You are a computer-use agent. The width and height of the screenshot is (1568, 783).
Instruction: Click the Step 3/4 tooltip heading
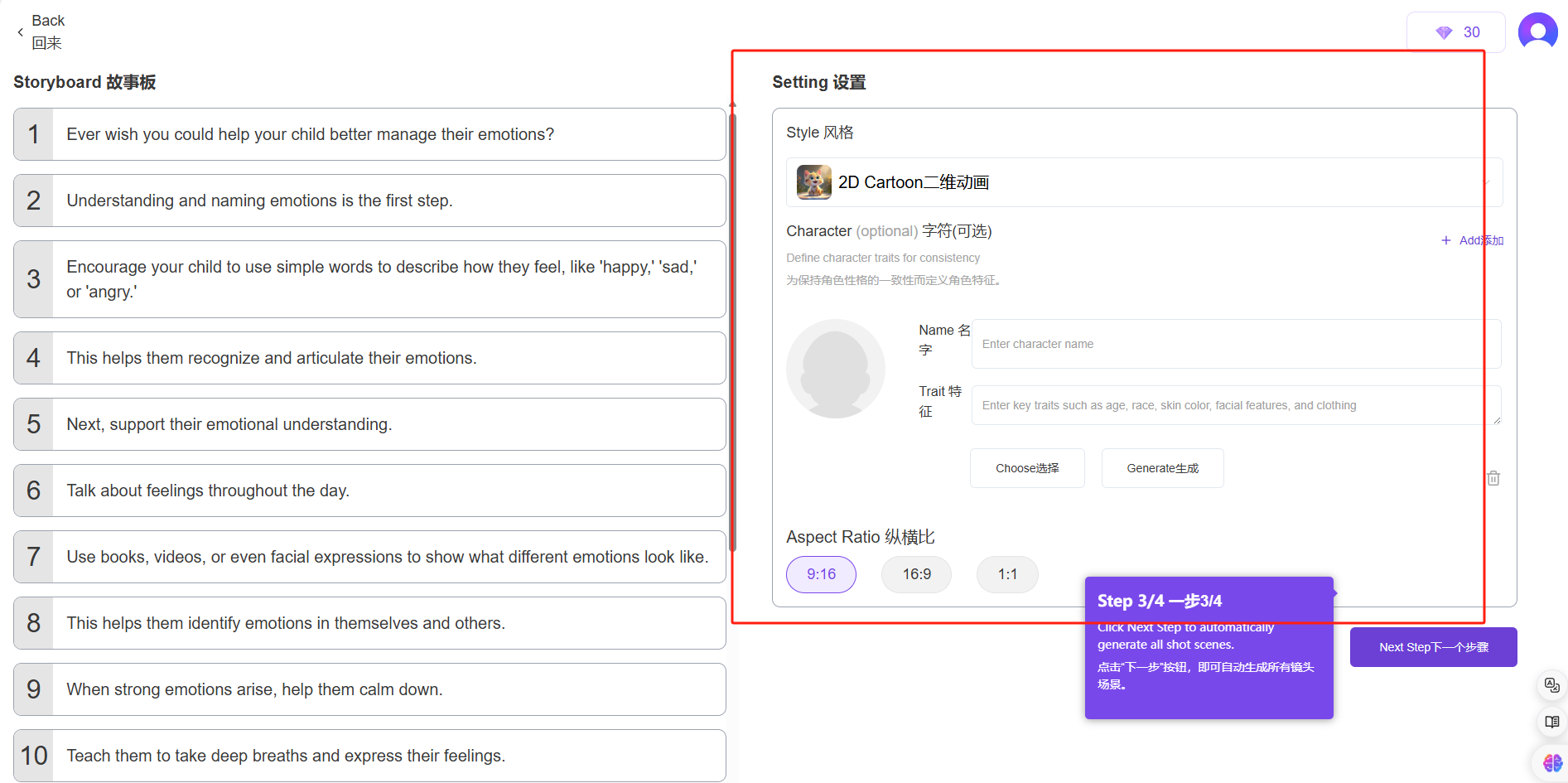coord(1160,601)
